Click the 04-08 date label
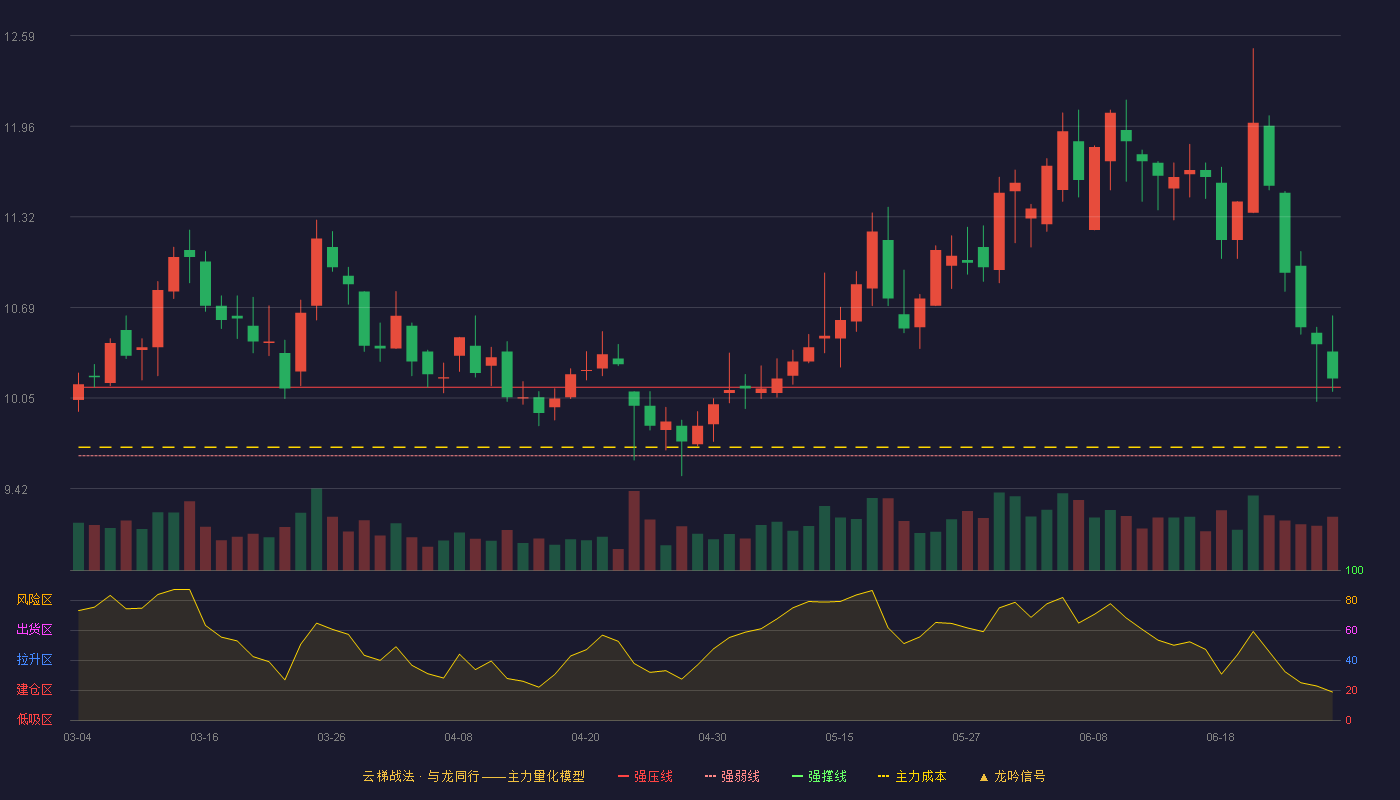This screenshot has width=1400, height=800. pyautogui.click(x=458, y=737)
